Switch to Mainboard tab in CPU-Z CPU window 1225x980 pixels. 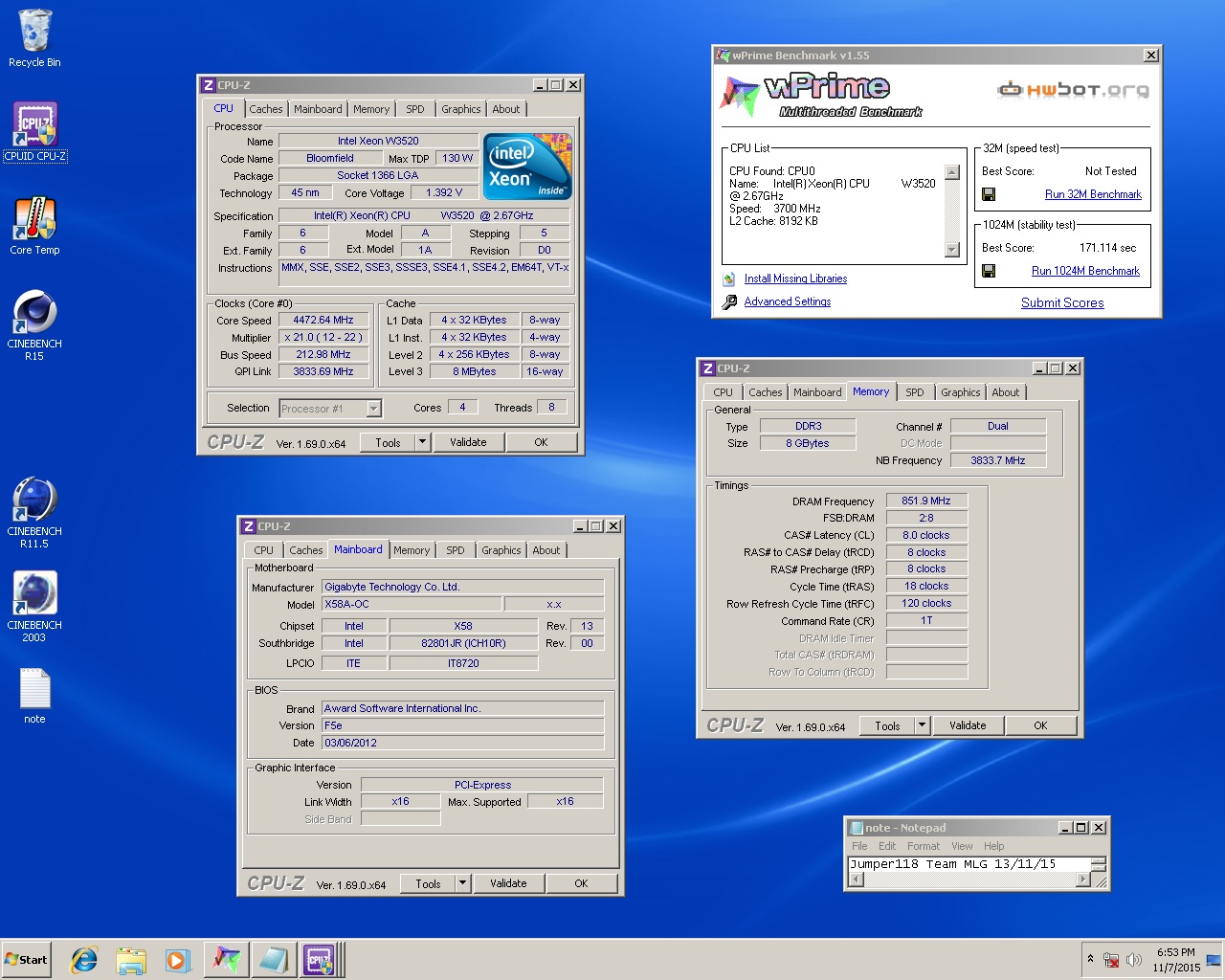[x=318, y=109]
